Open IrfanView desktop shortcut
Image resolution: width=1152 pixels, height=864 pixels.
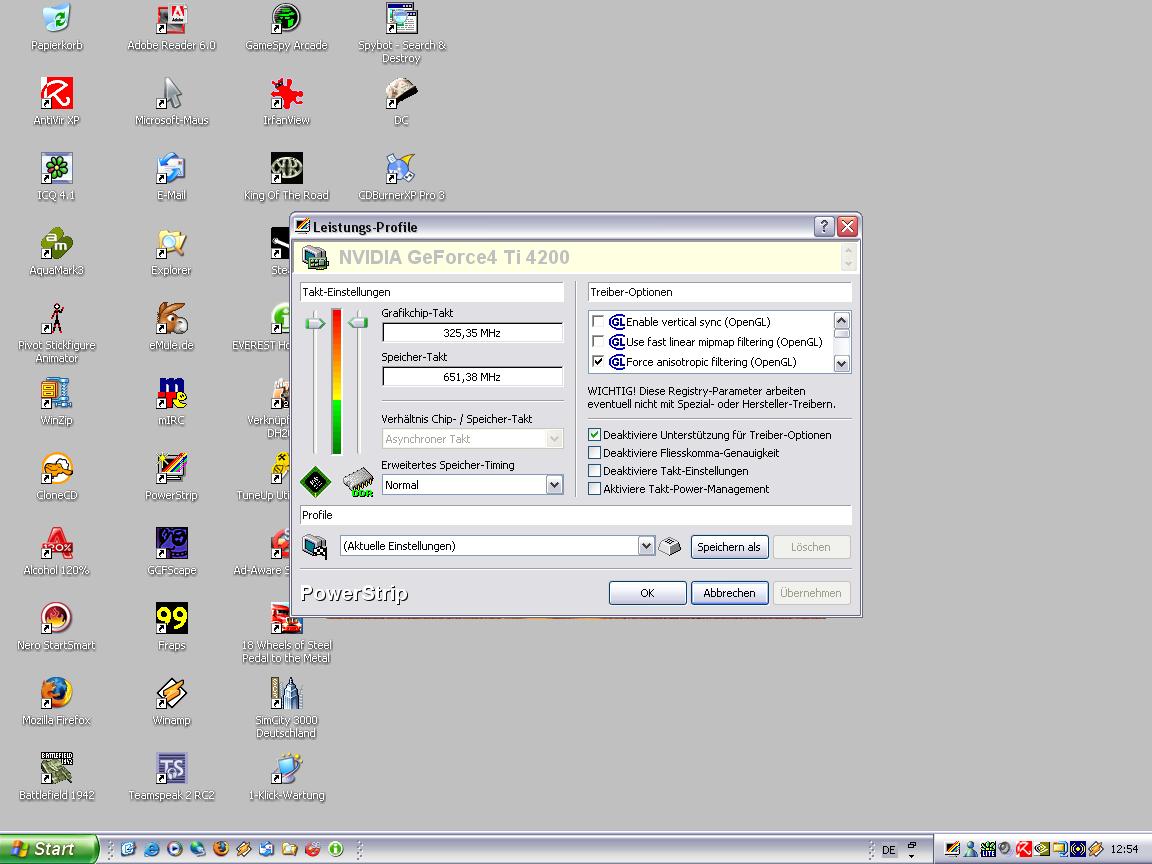pos(286,93)
